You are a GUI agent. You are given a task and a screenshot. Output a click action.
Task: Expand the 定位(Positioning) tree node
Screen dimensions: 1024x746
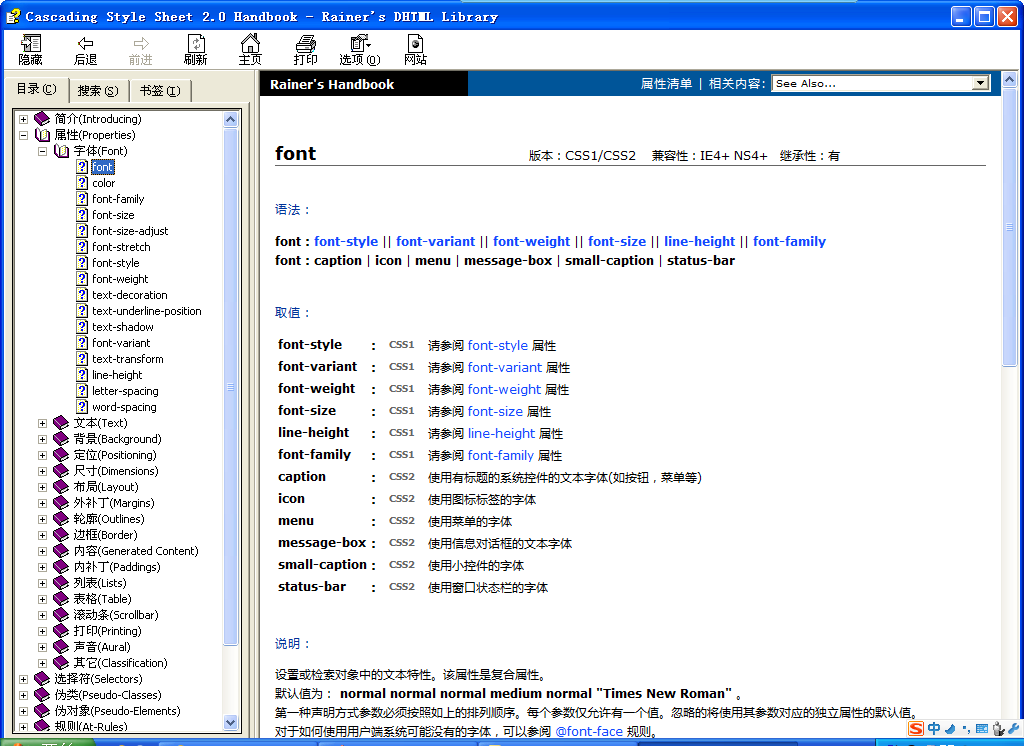tap(42, 455)
